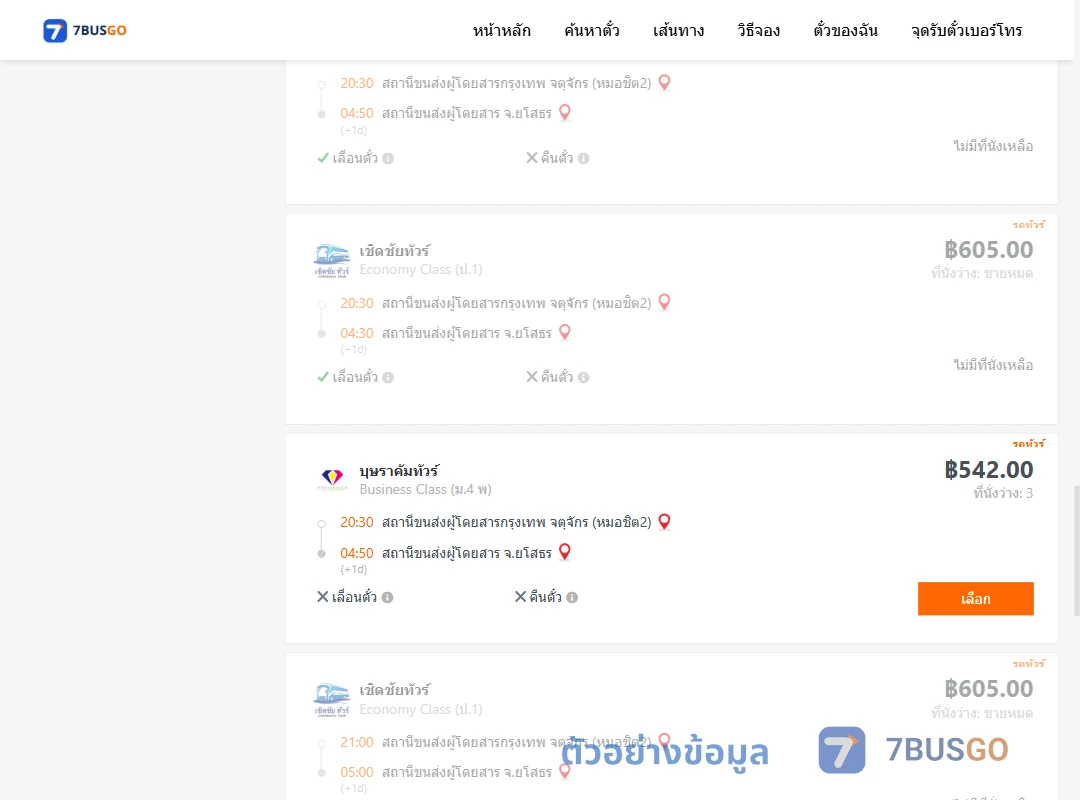Click the ที่นั่งว่าง: 3 seat count
Viewport: 1080px width, 800px height.
pos(1003,493)
